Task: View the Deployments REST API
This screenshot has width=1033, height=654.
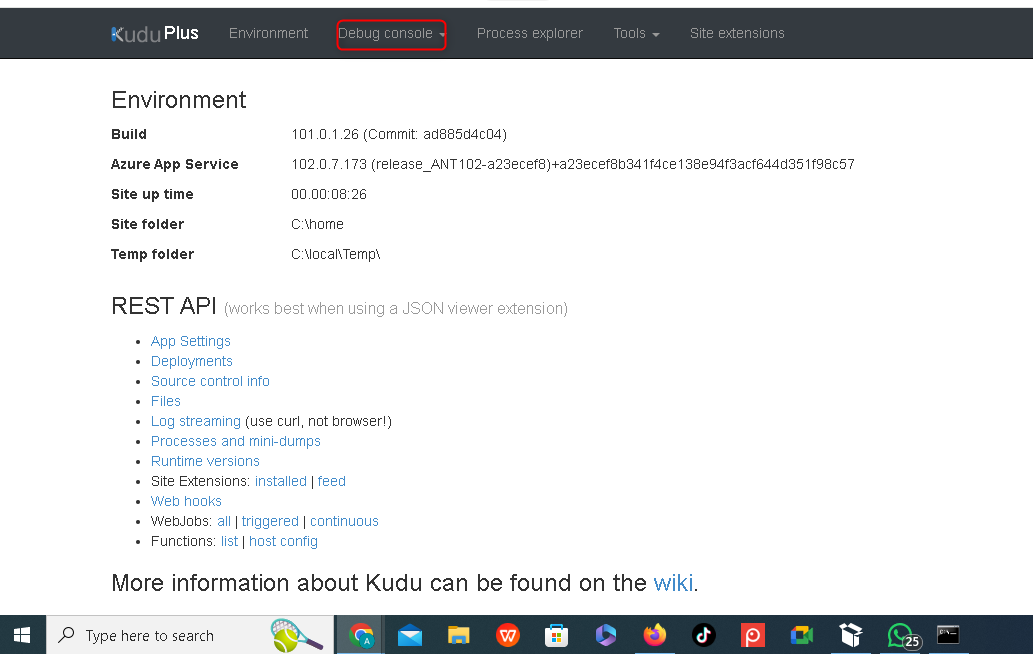Action: 191,361
